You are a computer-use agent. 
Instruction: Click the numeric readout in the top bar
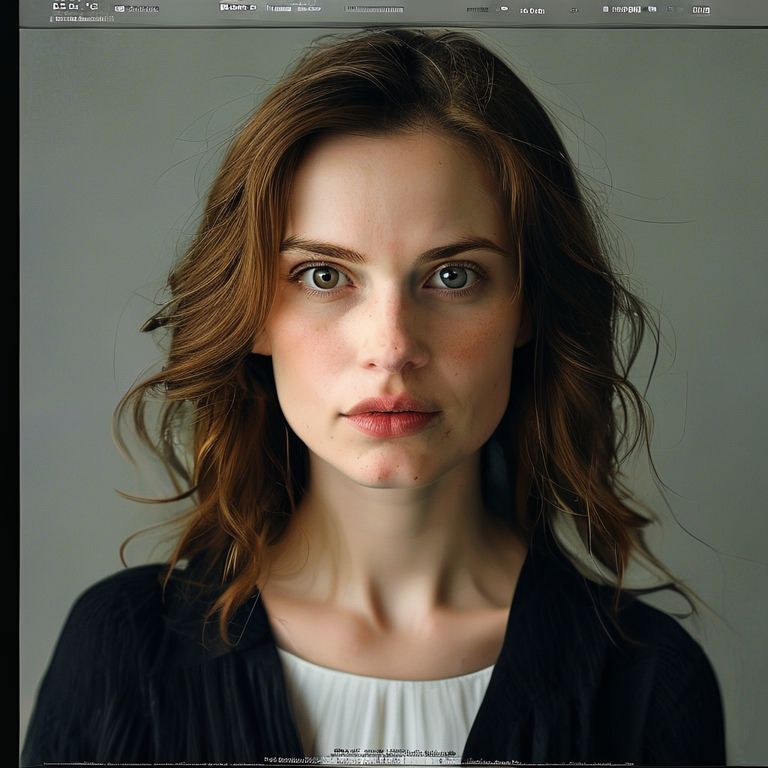(x=532, y=10)
